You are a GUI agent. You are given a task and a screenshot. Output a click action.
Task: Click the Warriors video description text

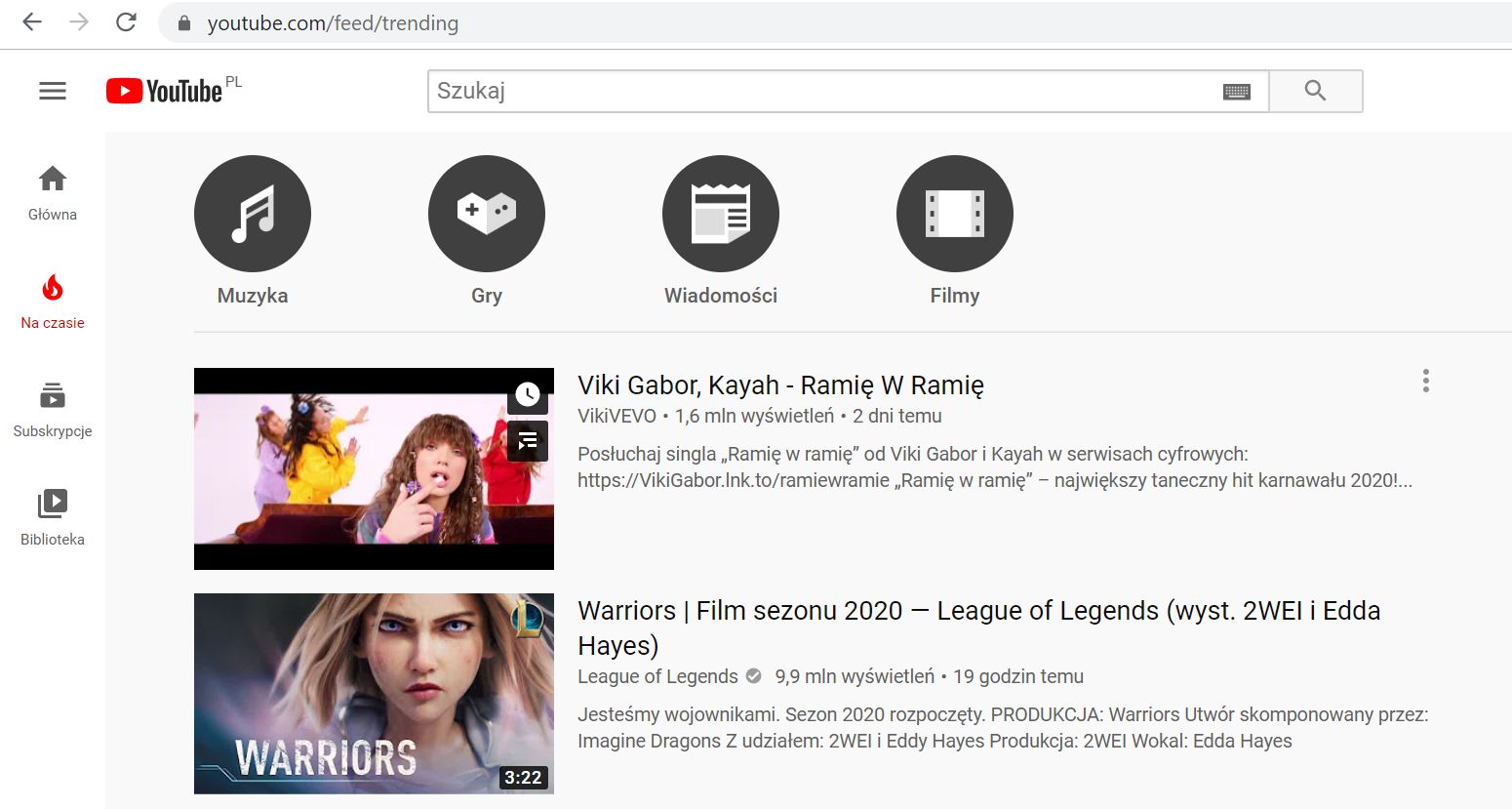point(1003,728)
